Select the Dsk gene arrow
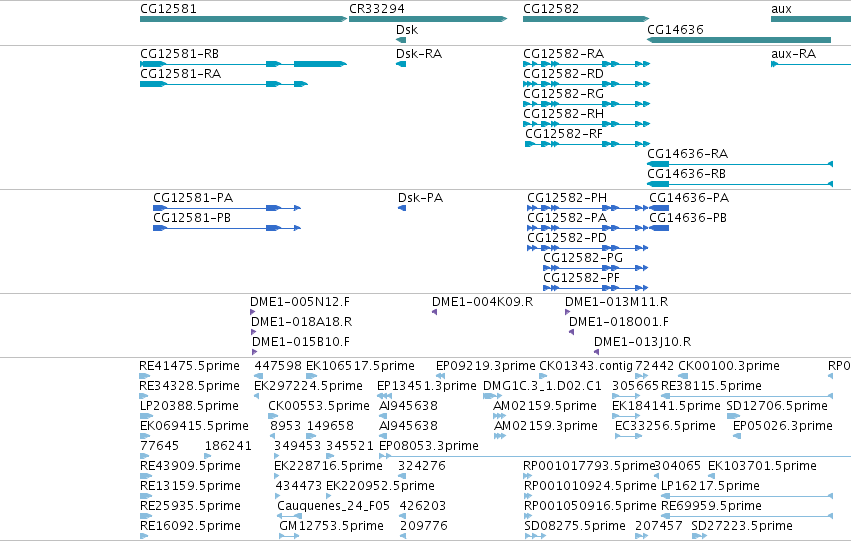 (401, 40)
